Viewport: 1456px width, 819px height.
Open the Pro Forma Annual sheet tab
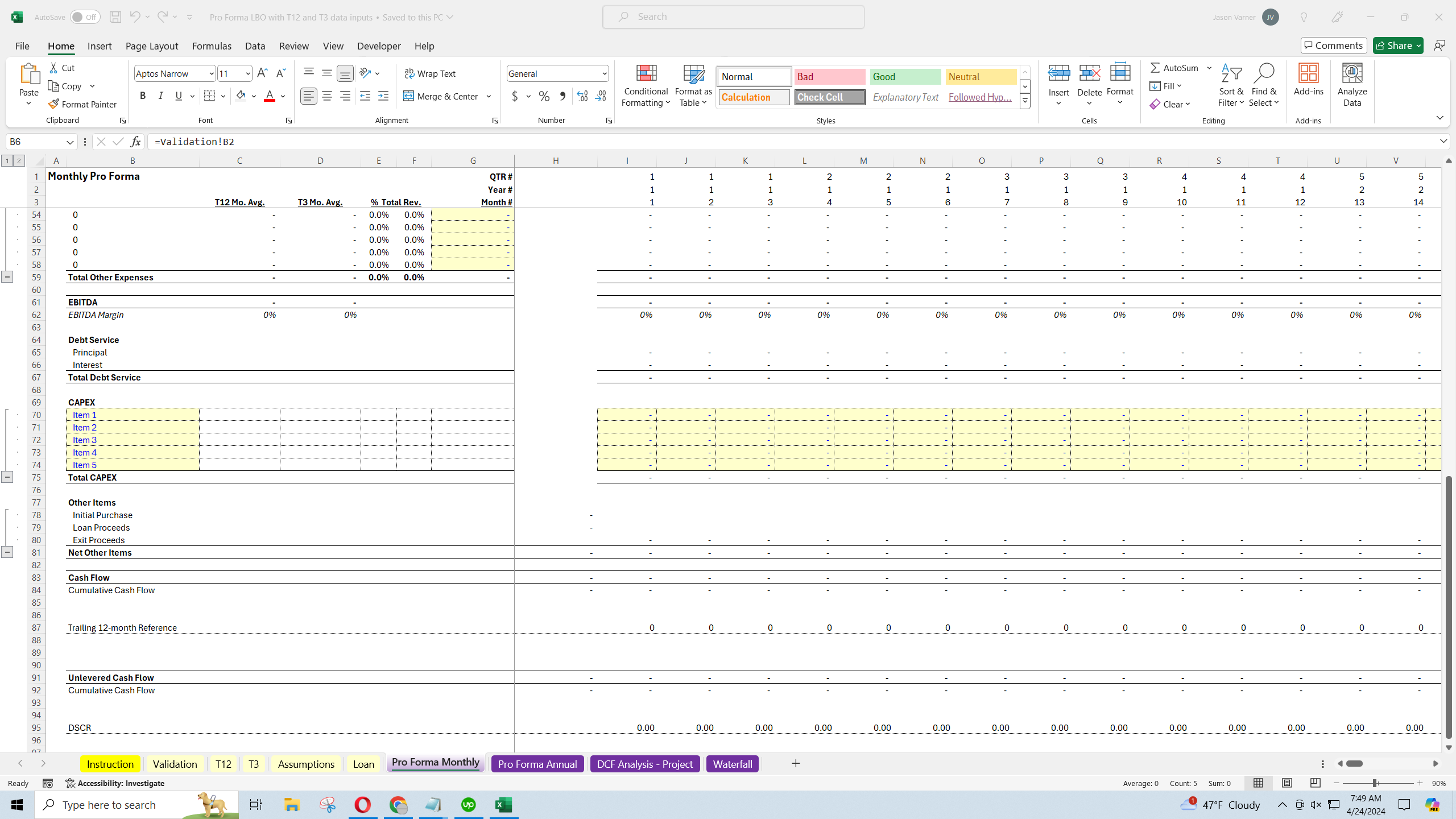point(536,763)
